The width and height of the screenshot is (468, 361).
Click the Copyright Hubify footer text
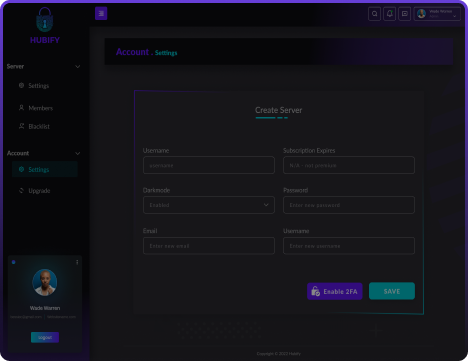pos(279,354)
